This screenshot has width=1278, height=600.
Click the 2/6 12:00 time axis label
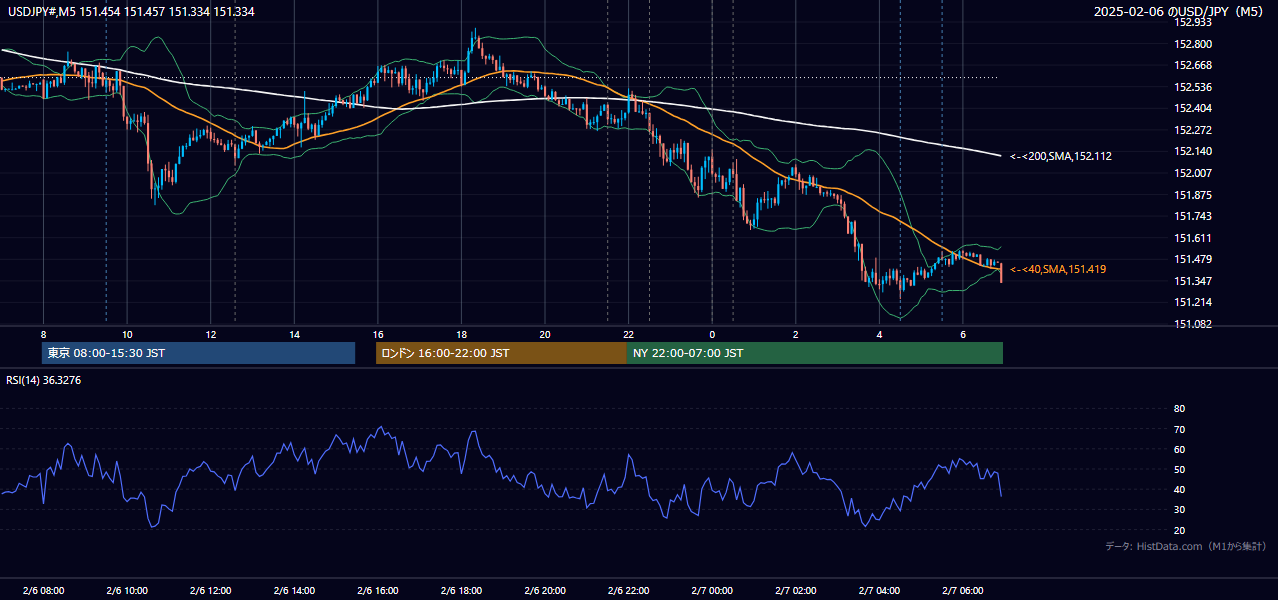click(x=211, y=590)
